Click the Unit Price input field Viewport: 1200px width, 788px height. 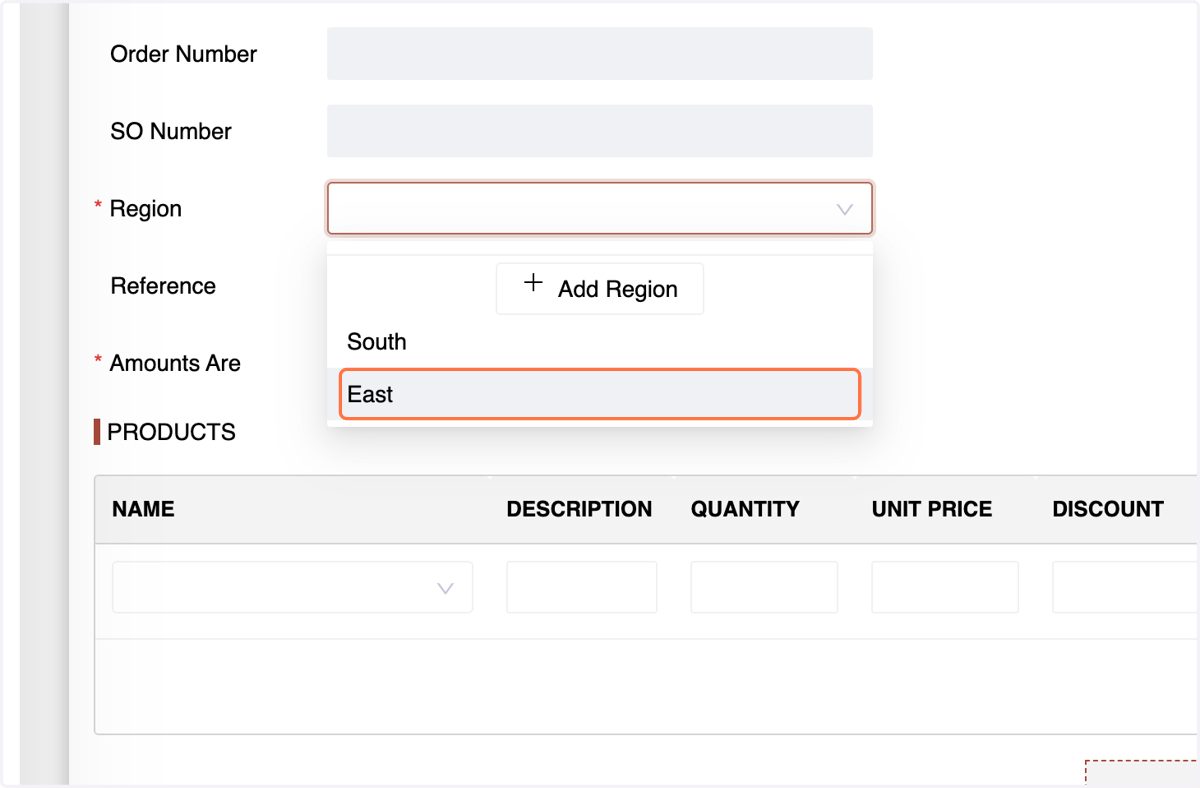coord(945,587)
